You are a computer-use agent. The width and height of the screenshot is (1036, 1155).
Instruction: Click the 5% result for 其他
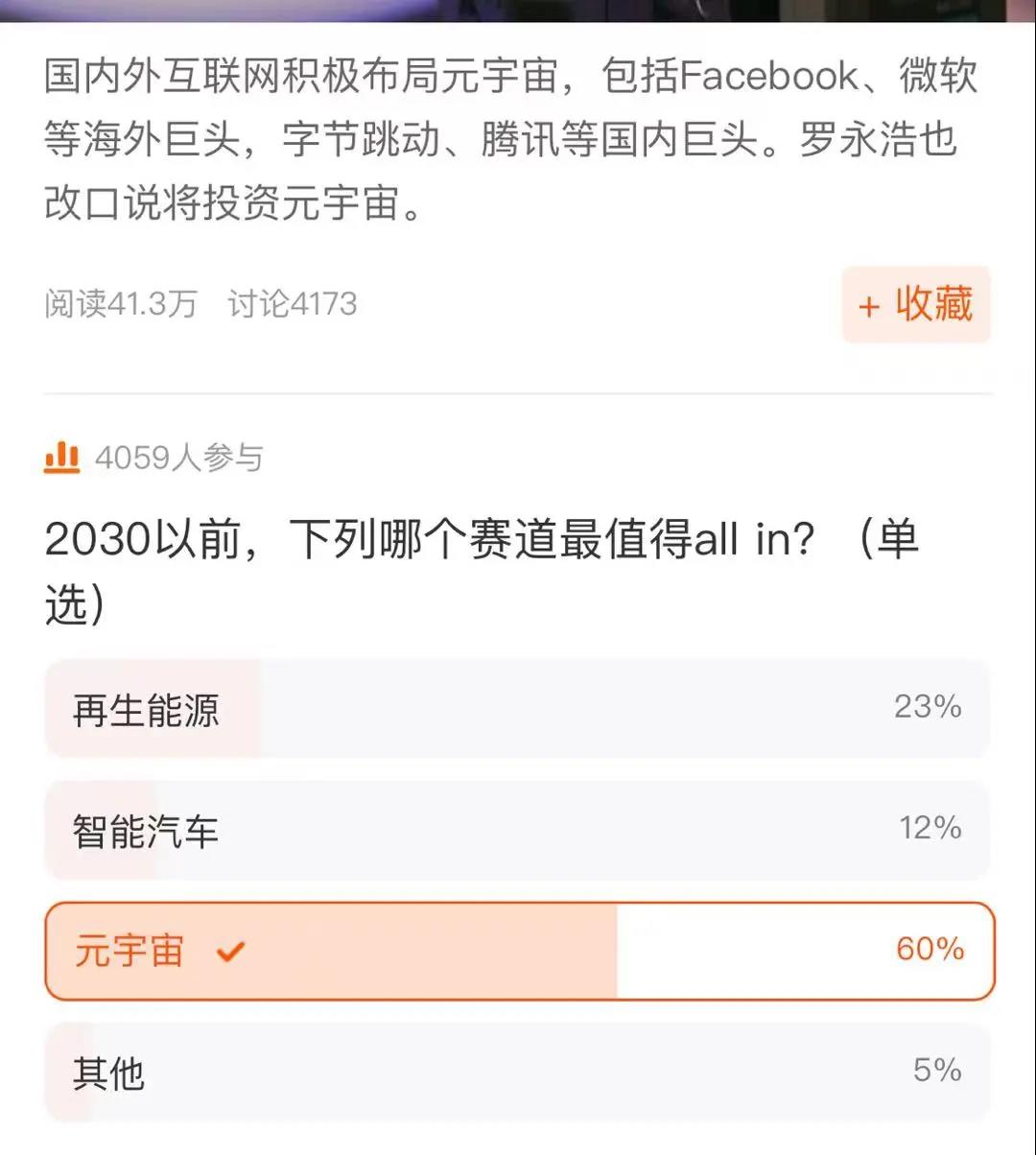tap(937, 1071)
